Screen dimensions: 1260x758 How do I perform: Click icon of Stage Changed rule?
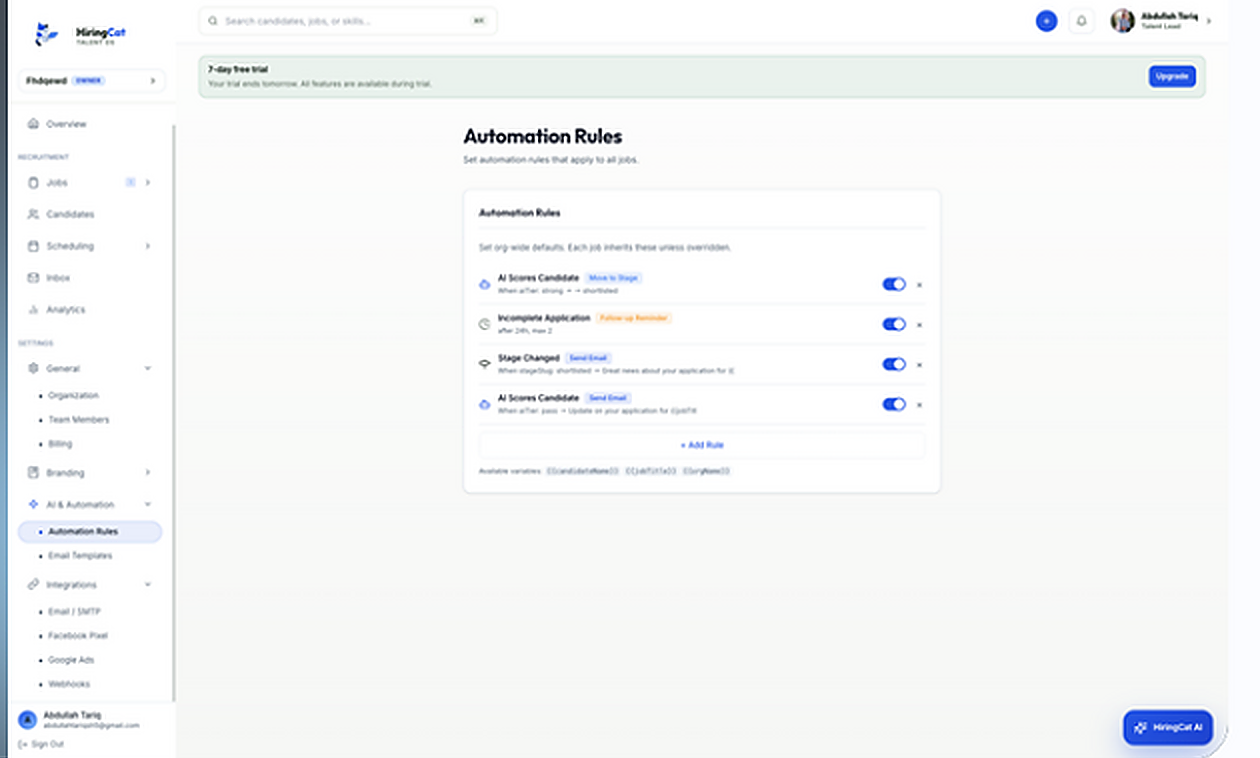pos(484,365)
